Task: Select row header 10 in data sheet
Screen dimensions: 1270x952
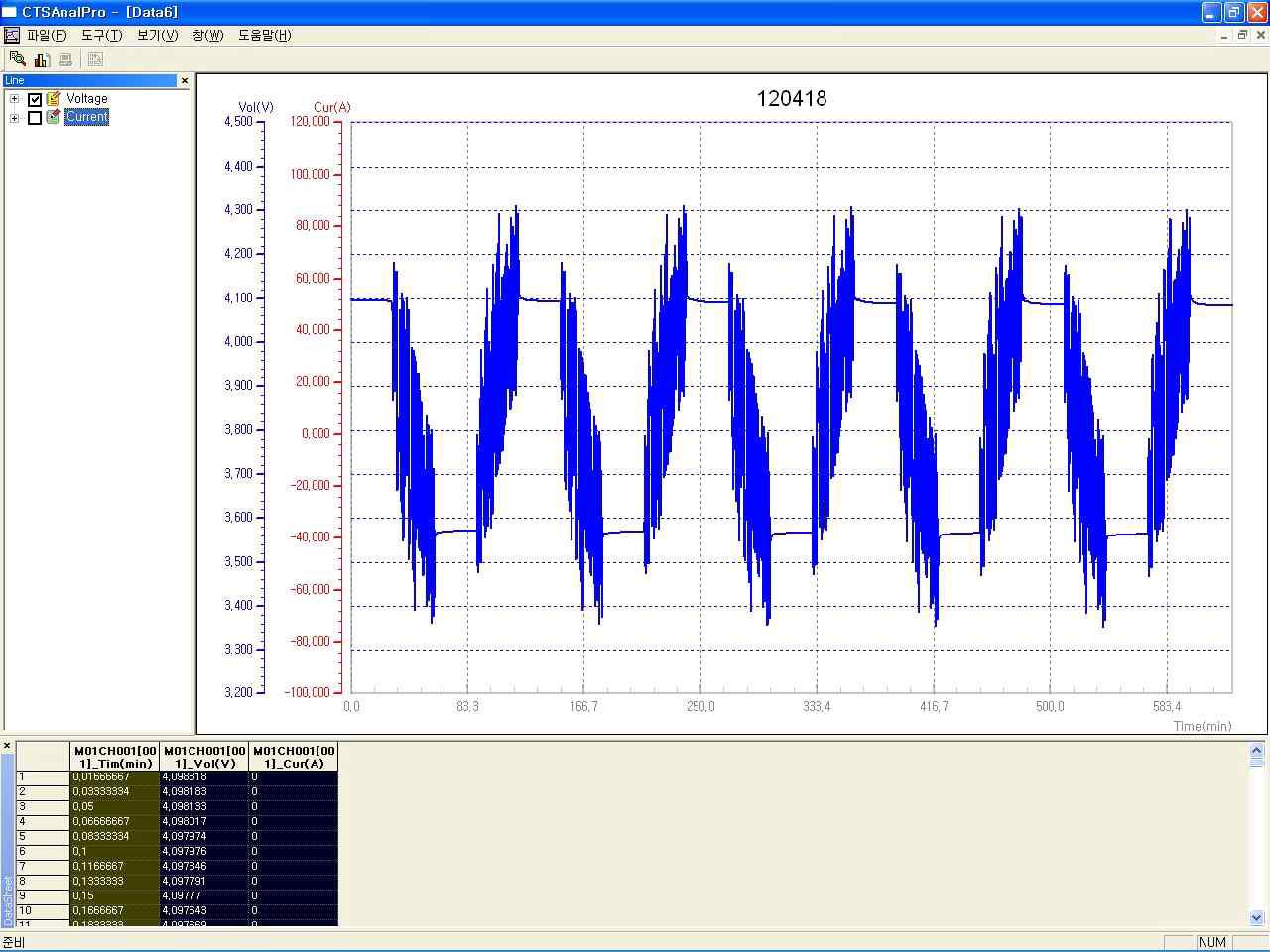Action: click(44, 910)
